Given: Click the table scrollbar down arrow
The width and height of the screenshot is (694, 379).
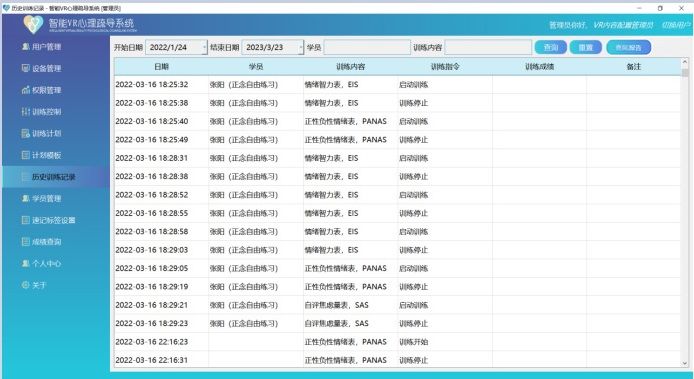Looking at the screenshot, I should coord(685,363).
